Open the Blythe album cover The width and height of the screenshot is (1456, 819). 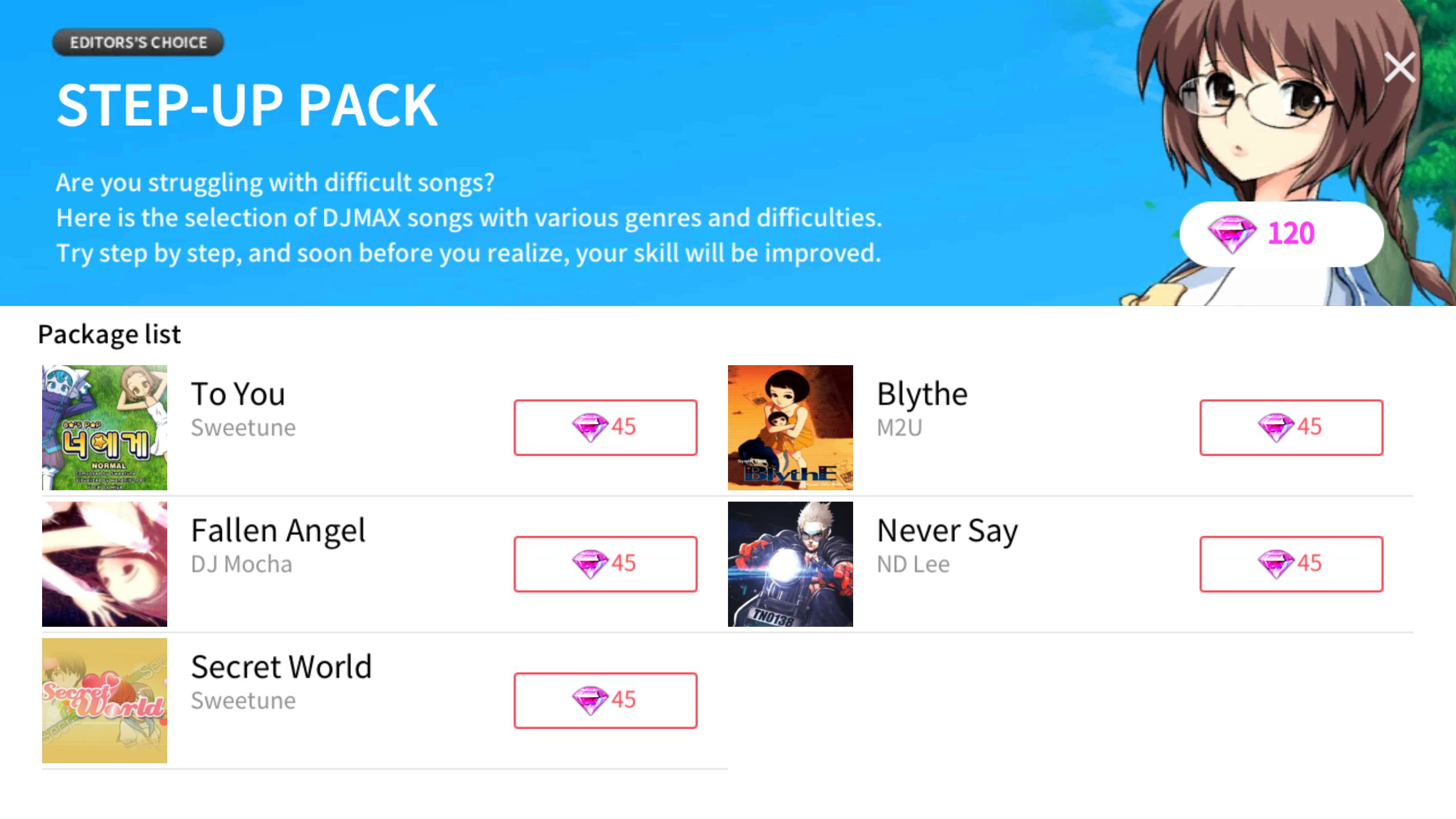791,428
